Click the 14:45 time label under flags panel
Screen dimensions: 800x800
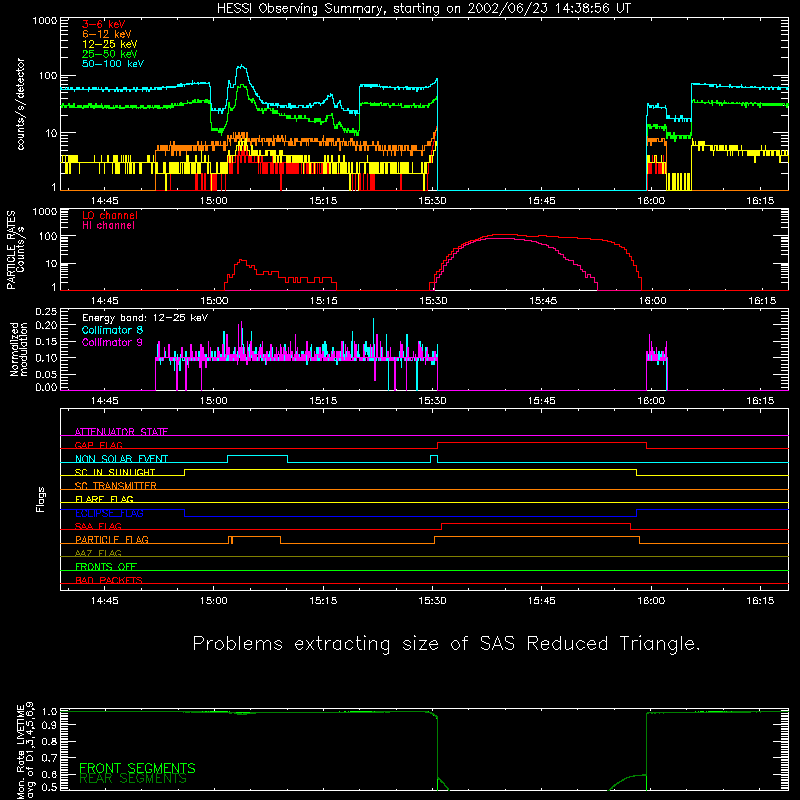105,601
